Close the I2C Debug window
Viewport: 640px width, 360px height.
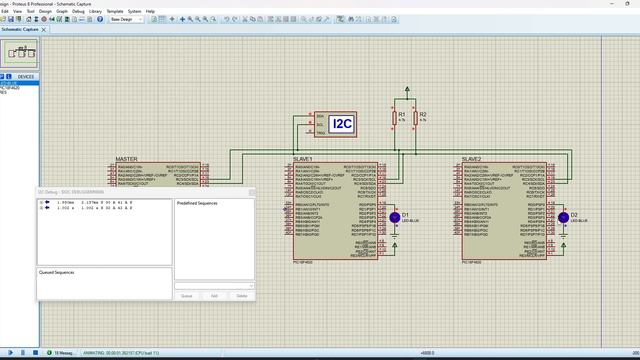252,192
